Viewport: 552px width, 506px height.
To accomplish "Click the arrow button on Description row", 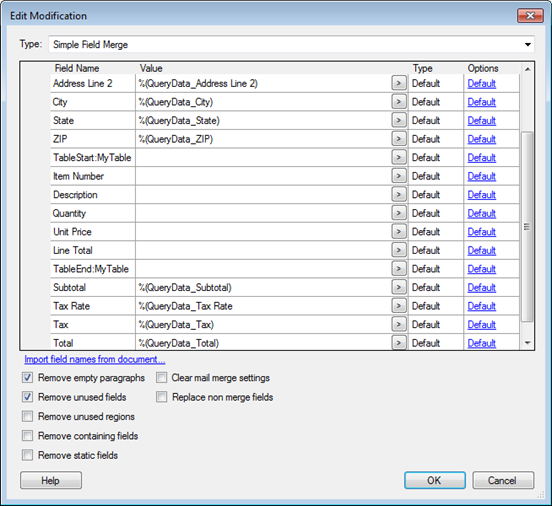I will point(399,195).
